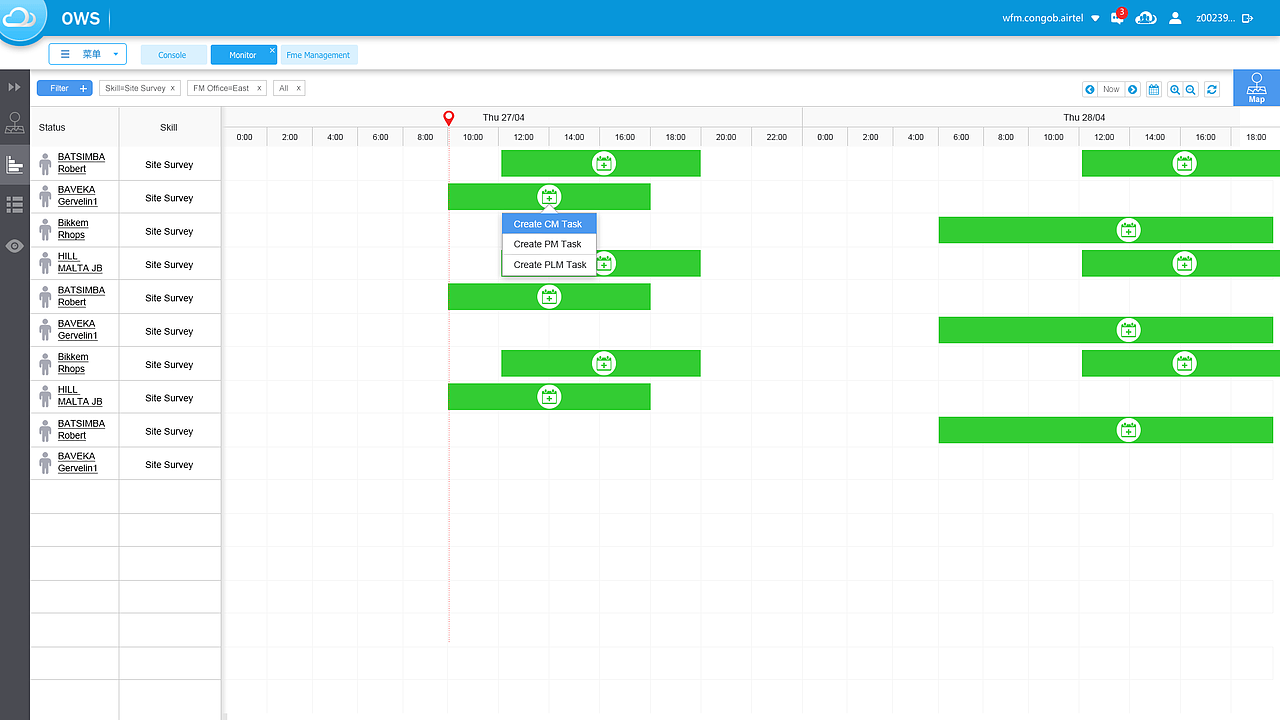This screenshot has width=1280, height=720.
Task: Open the Map panel button
Action: click(x=1256, y=88)
